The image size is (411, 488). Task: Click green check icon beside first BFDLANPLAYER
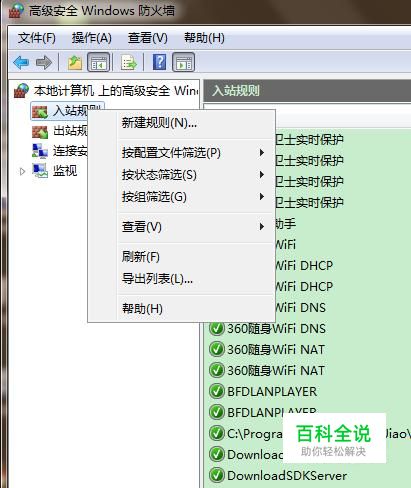(217, 392)
